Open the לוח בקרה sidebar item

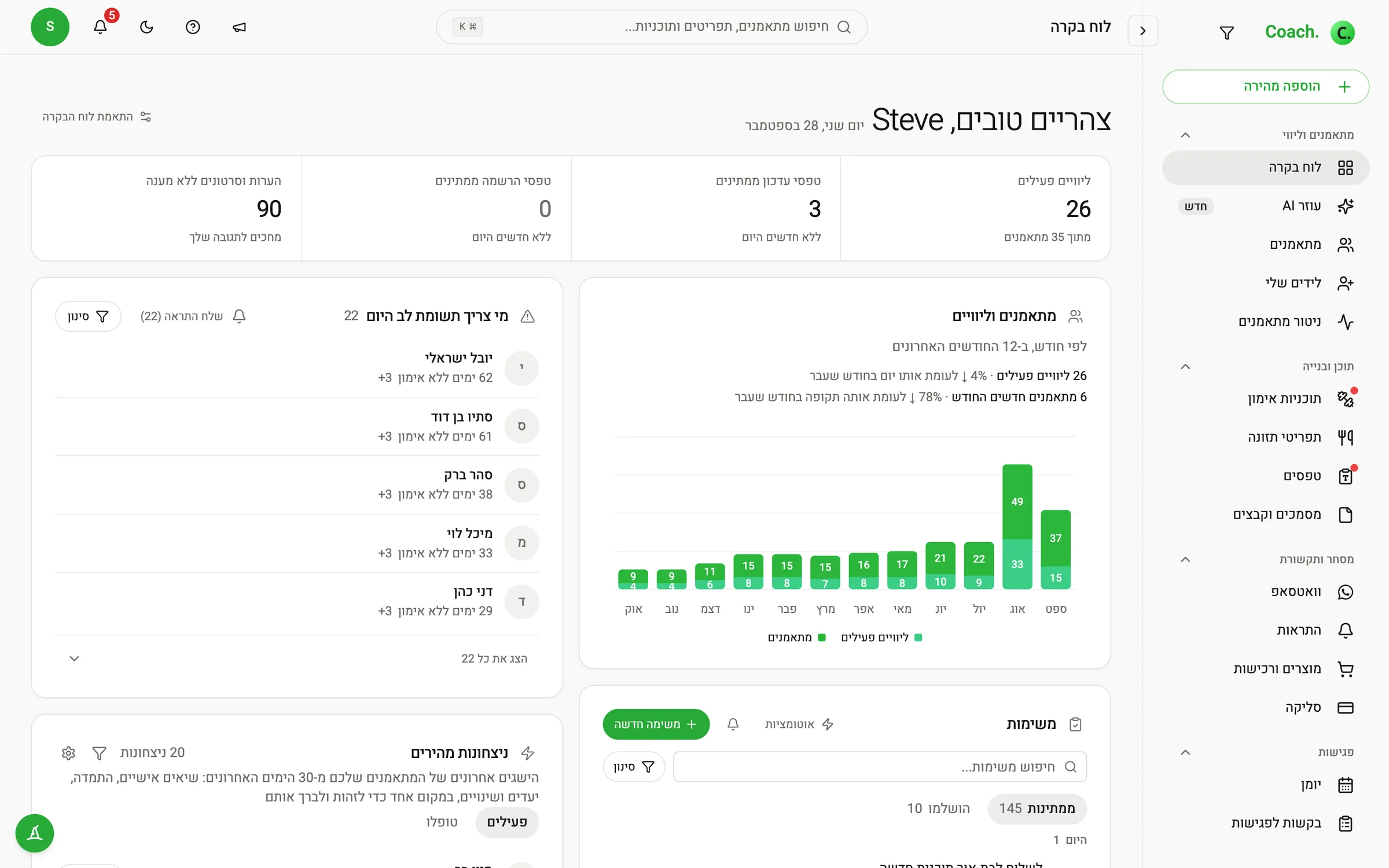1265,168
